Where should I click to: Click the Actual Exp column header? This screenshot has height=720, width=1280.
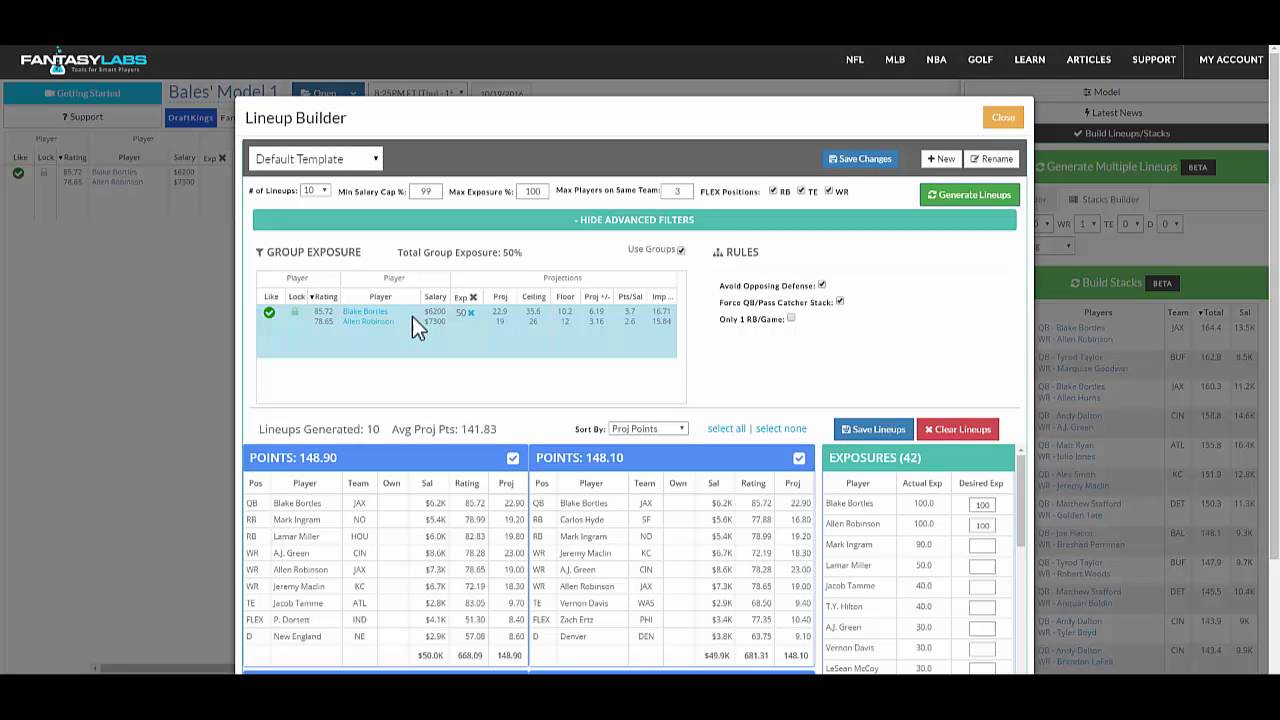tap(922, 483)
